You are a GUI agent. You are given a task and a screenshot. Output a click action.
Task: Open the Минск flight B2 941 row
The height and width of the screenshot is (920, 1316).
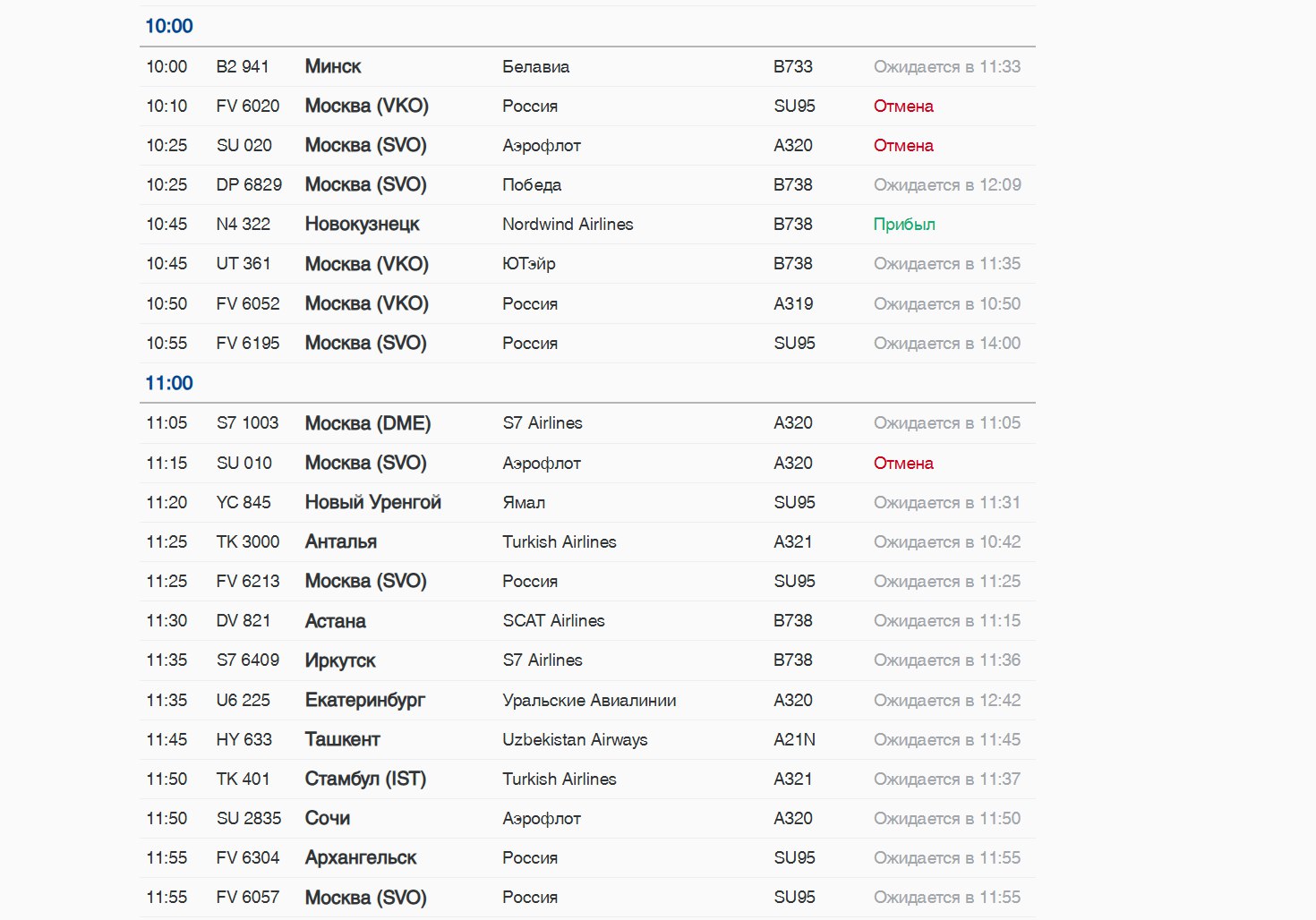click(587, 66)
